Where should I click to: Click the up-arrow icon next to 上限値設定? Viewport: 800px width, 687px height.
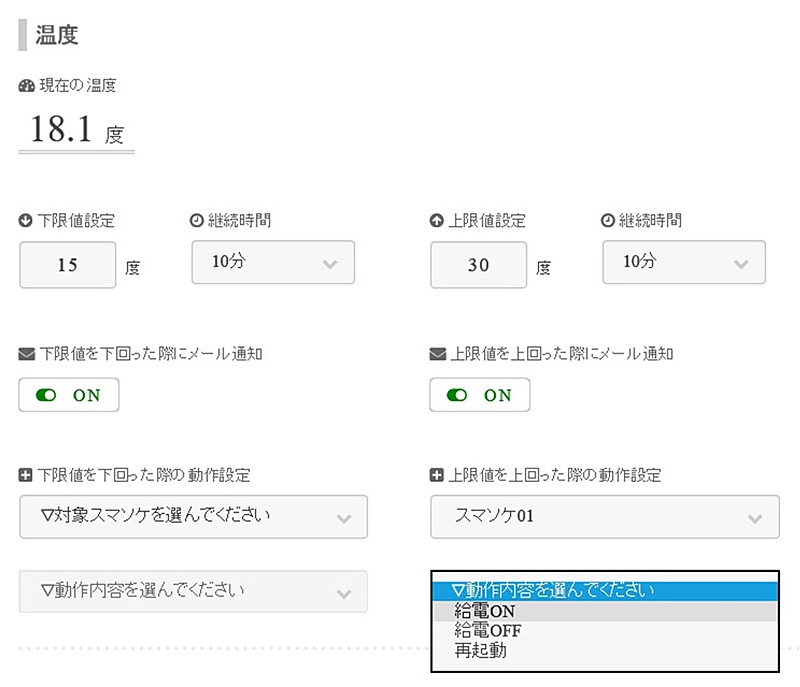pyautogui.click(x=436, y=221)
